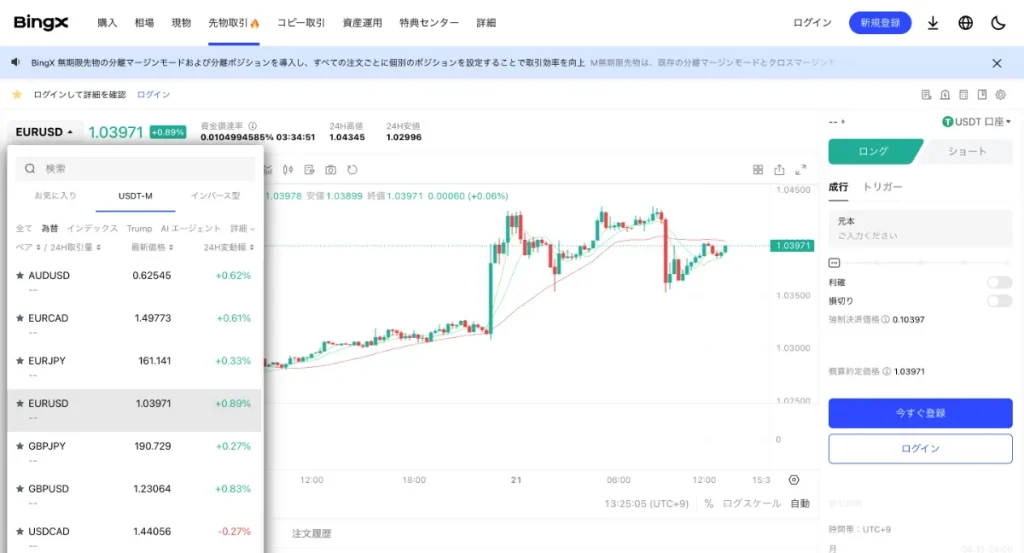Switch to お気に入り tab
Screen dimensions: 1024x553
pyautogui.click(x=56, y=196)
